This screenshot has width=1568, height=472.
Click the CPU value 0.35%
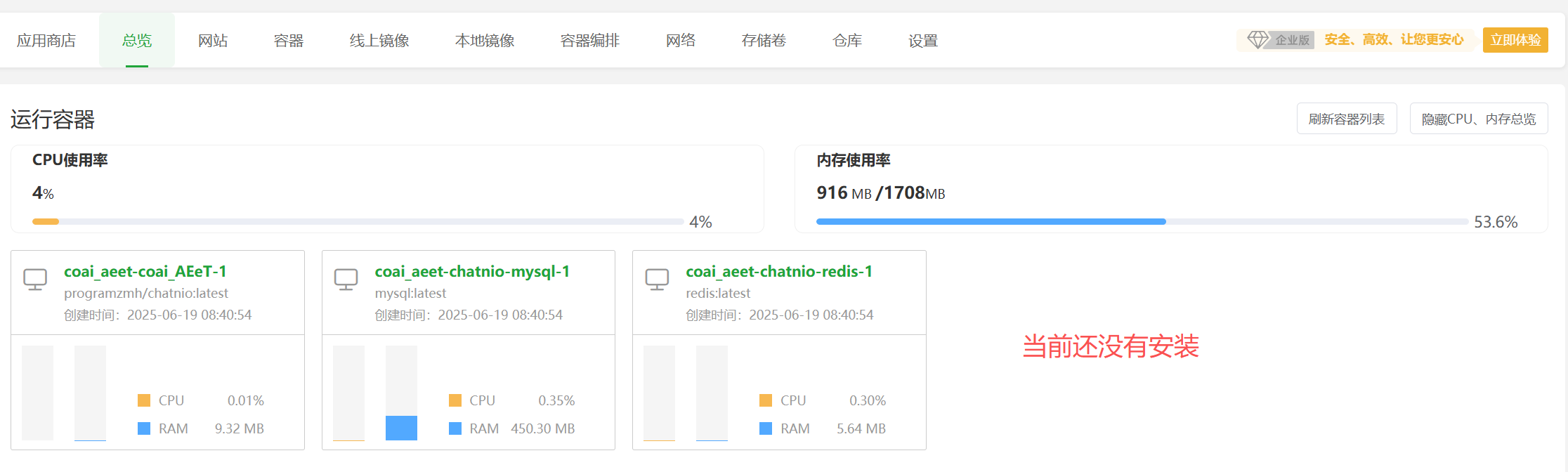coord(556,400)
